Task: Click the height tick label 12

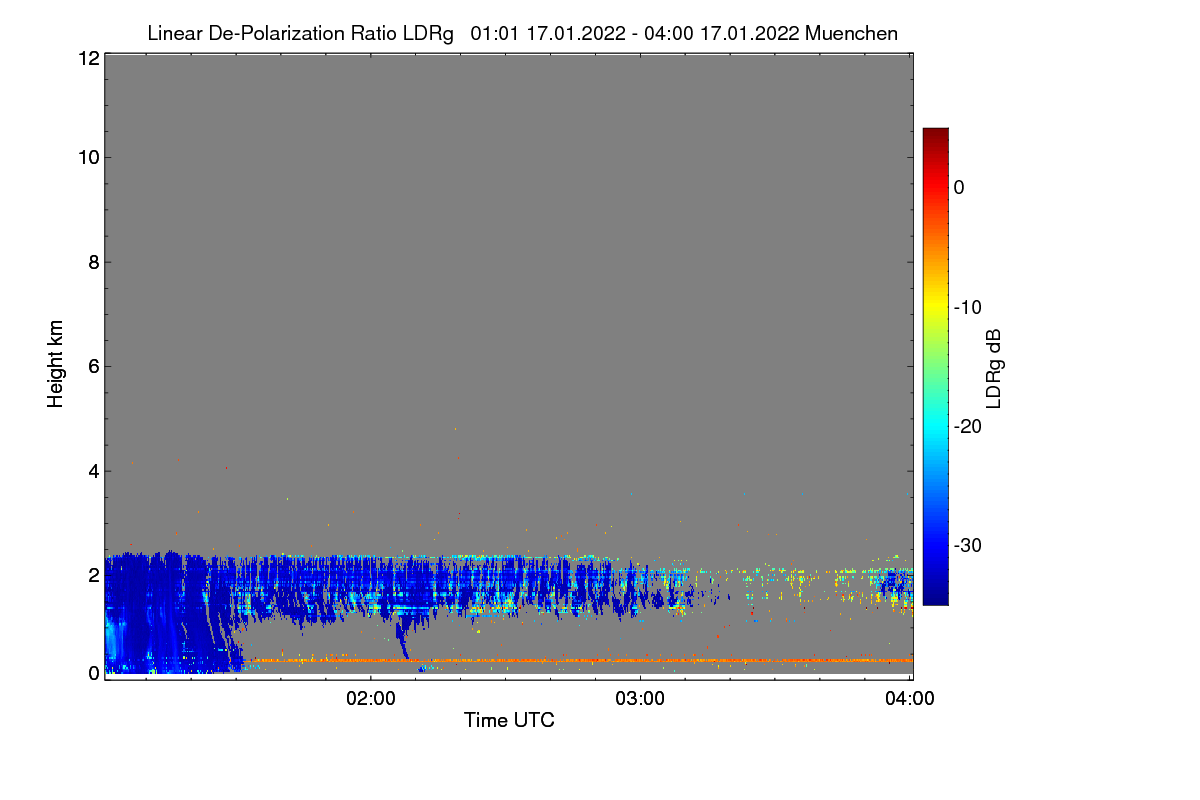Action: coord(87,58)
